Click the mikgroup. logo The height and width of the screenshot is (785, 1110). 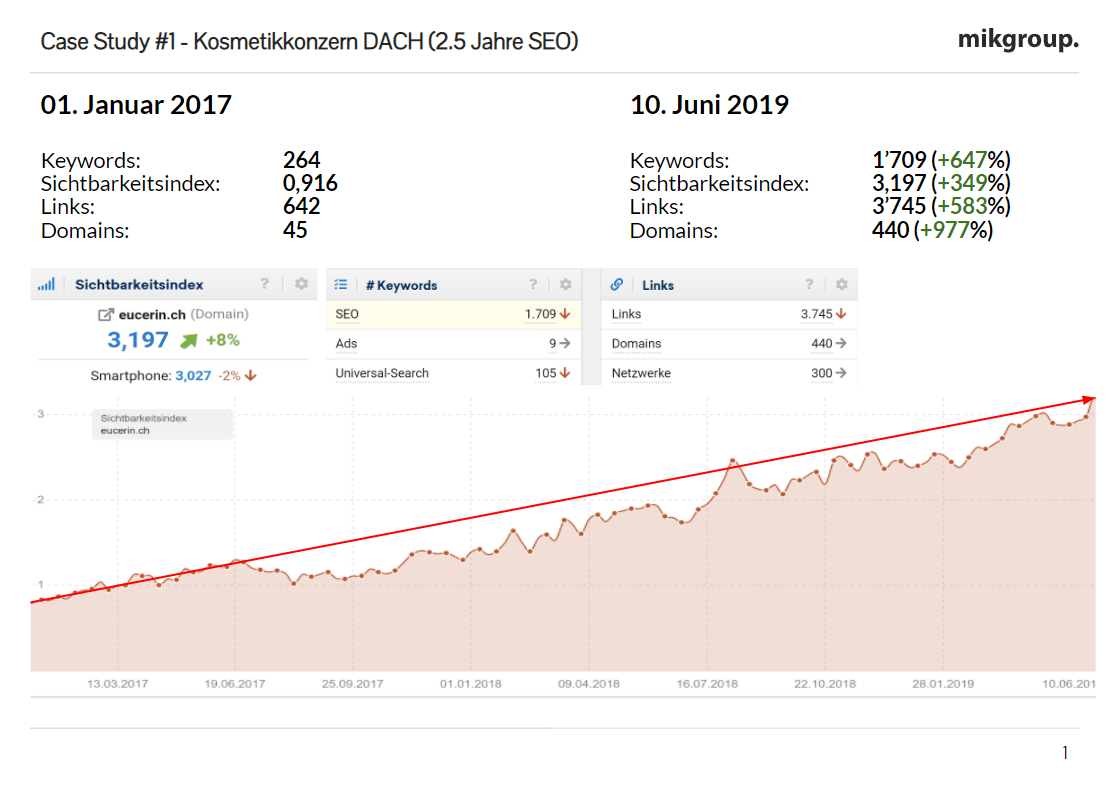(x=1018, y=39)
